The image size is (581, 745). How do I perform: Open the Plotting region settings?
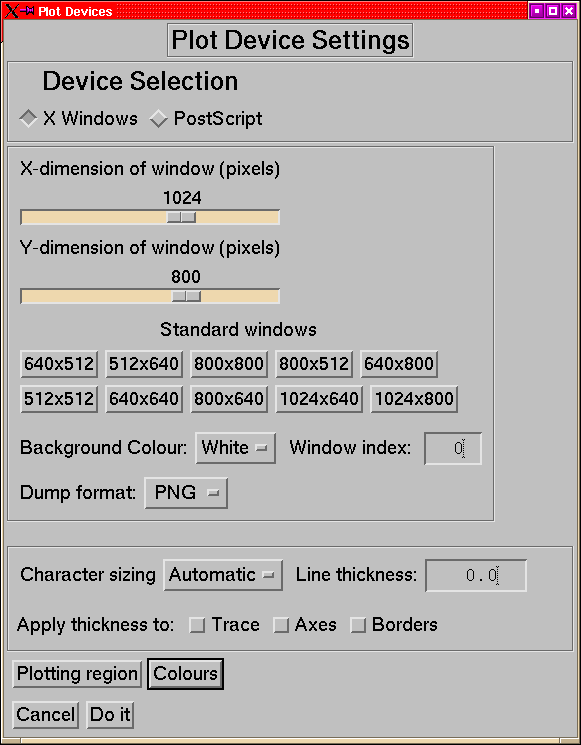tap(77, 674)
